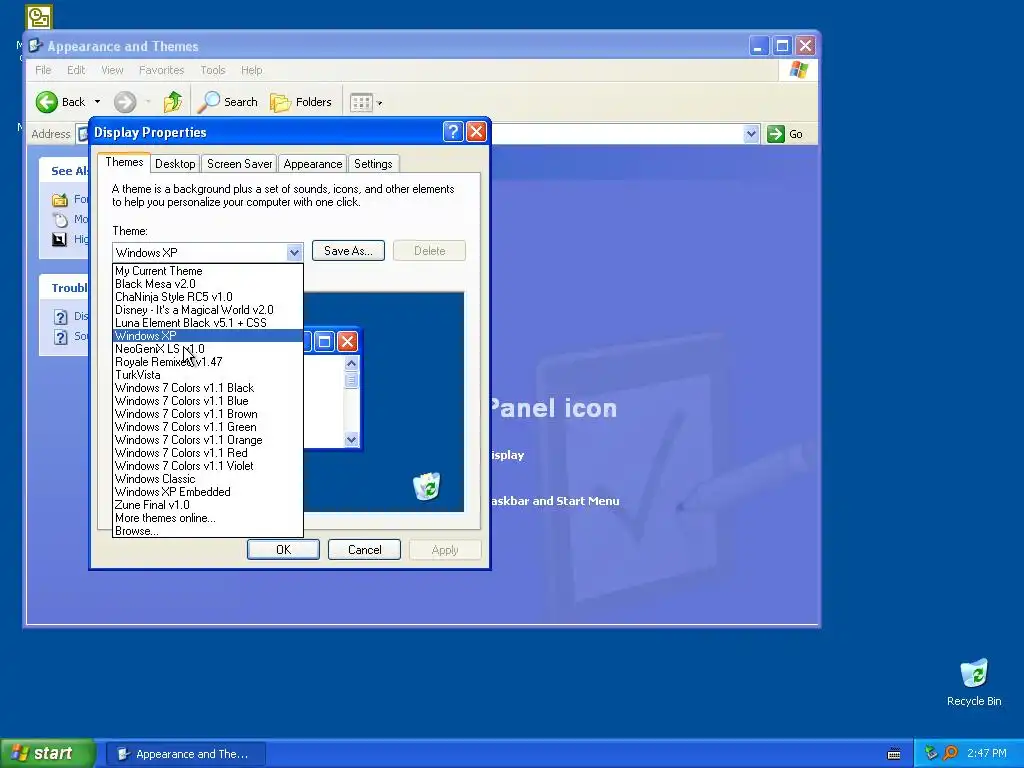The image size is (1024, 768).
Task: Collapse the Theme dropdown arrow
Action: (294, 252)
